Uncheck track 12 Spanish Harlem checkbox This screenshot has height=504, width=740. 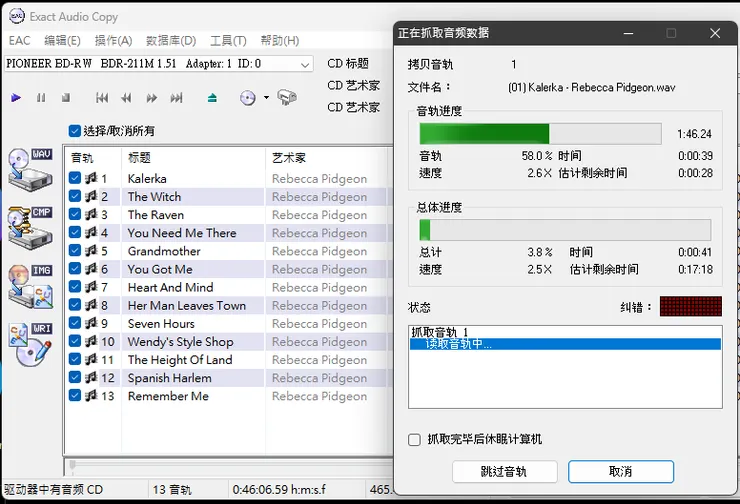point(75,377)
